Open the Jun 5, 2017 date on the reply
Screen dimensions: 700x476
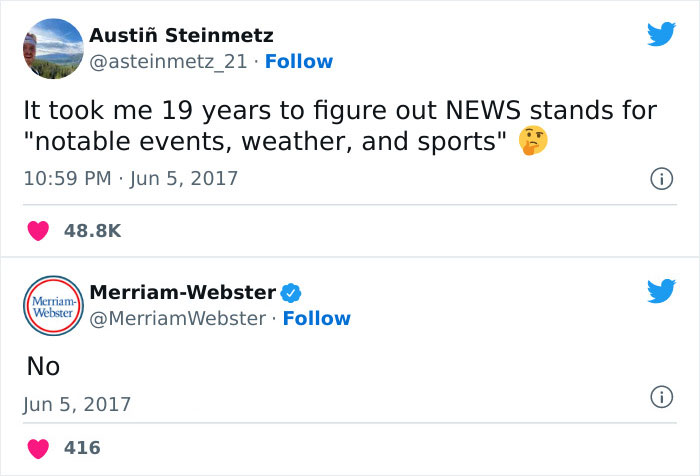(77, 404)
